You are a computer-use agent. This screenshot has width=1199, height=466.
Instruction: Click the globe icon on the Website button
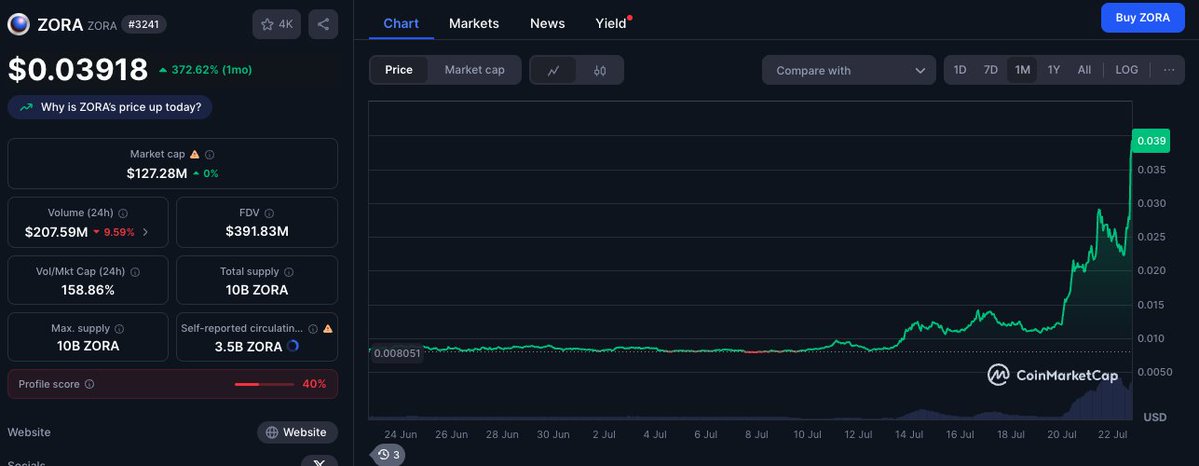[x=271, y=432]
